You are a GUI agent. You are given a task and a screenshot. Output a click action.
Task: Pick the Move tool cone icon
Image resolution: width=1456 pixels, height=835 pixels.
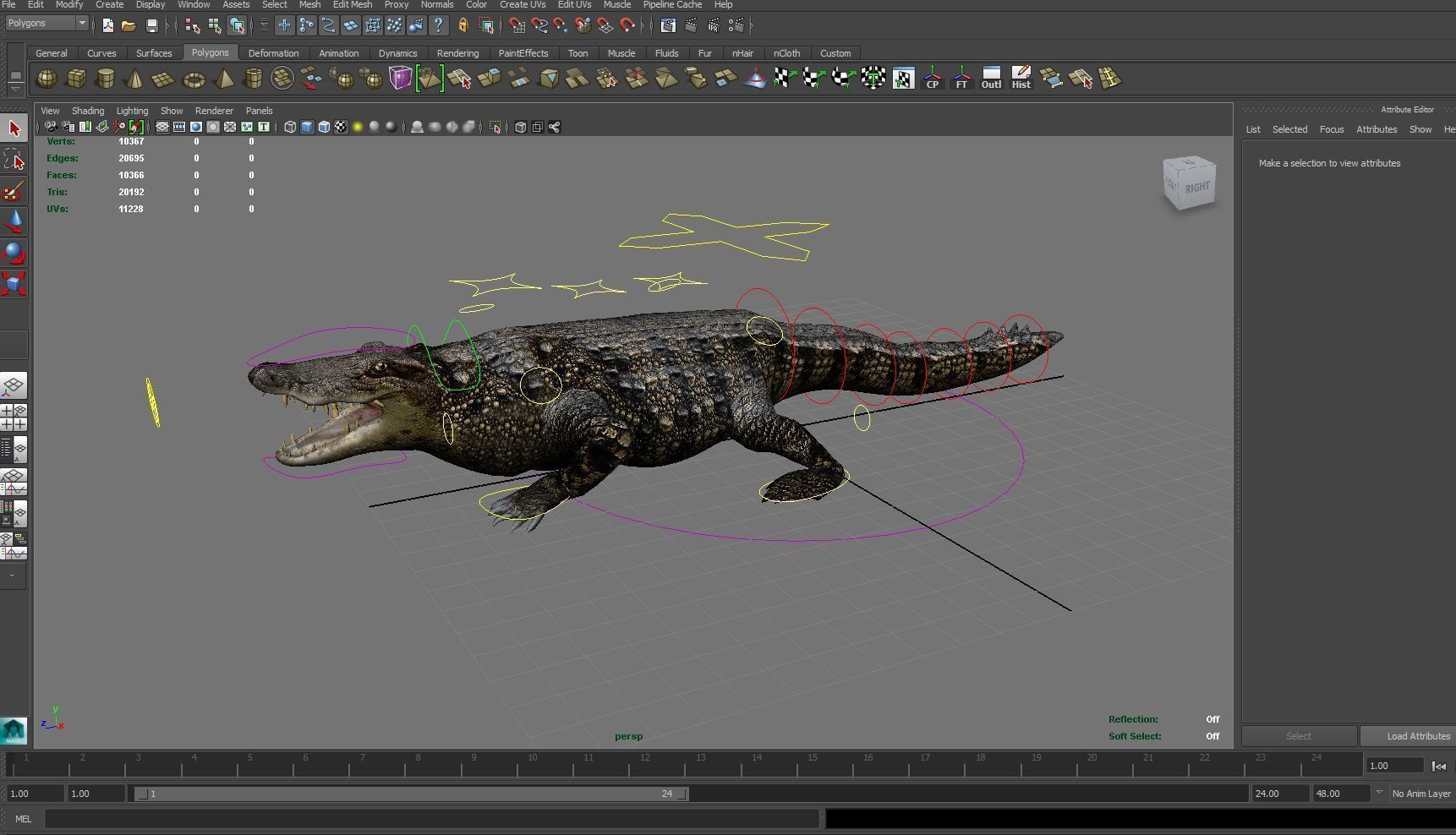[x=14, y=222]
